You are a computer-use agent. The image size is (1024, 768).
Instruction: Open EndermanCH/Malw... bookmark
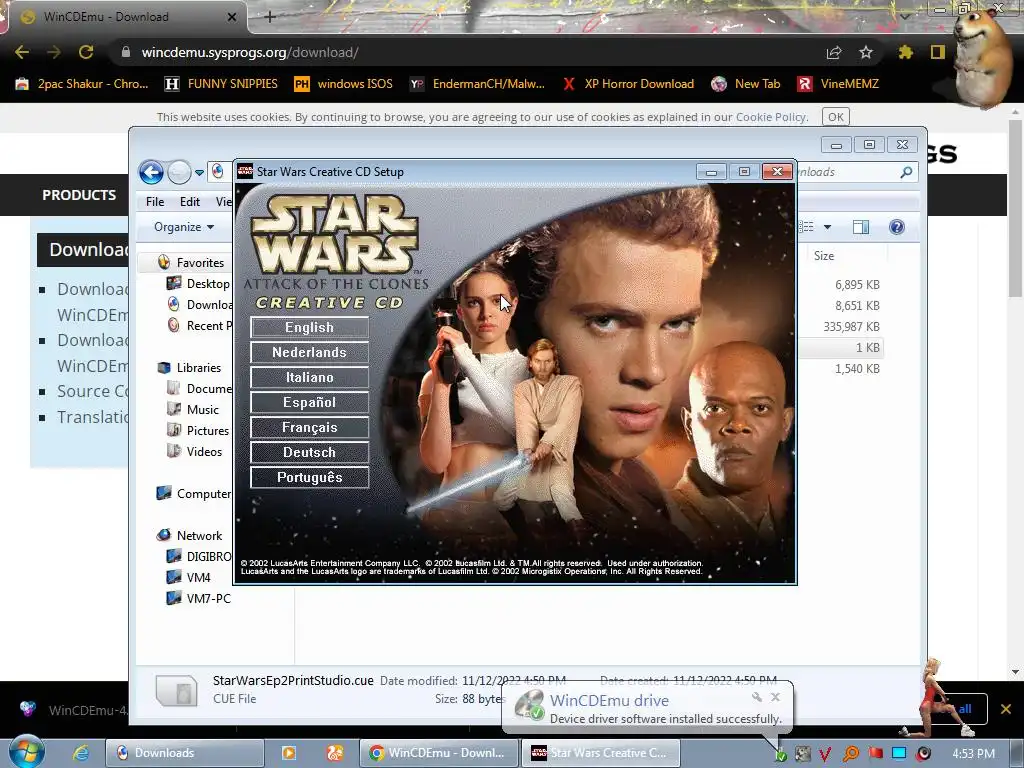tap(477, 84)
